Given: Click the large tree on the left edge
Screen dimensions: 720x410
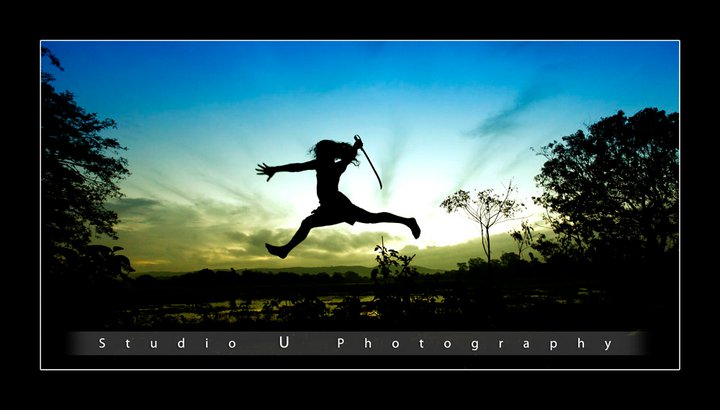Looking at the screenshot, I should point(80,170).
